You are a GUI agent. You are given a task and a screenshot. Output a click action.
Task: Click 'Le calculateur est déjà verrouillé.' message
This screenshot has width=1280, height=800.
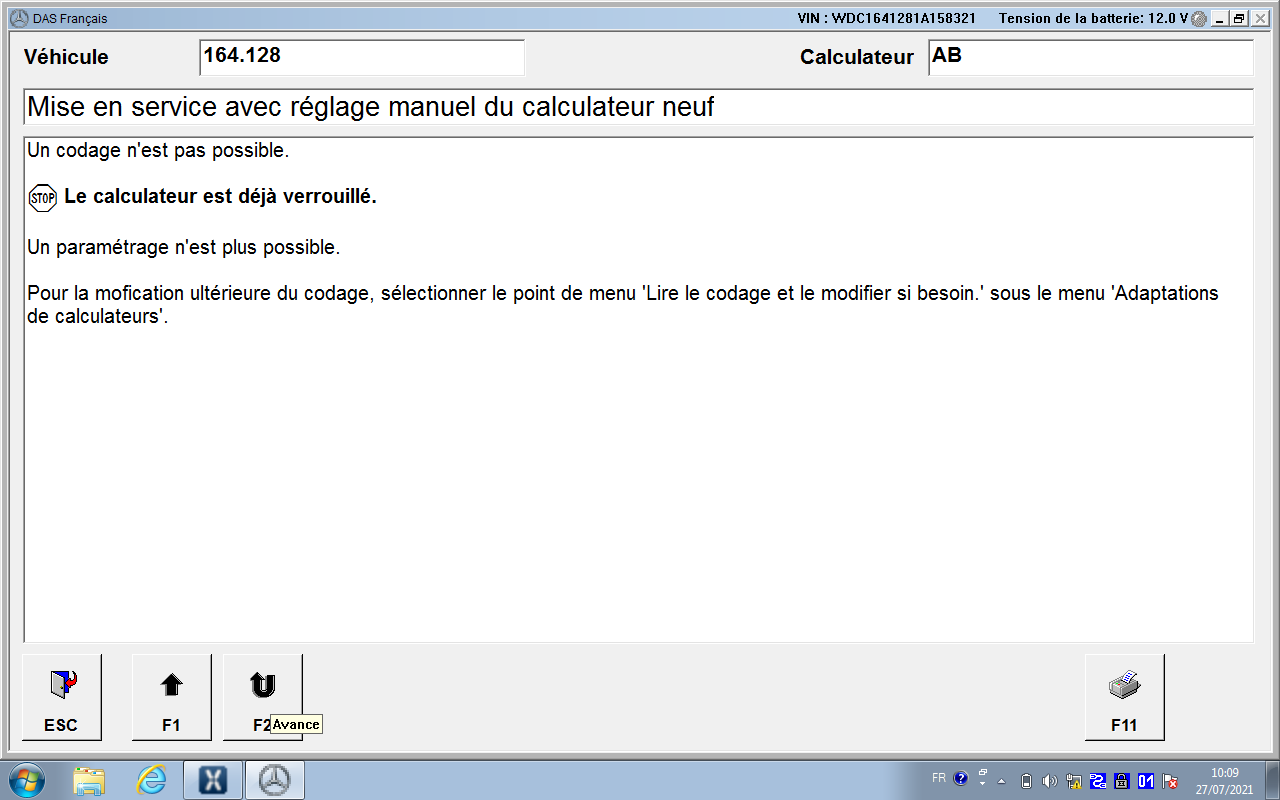click(220, 197)
